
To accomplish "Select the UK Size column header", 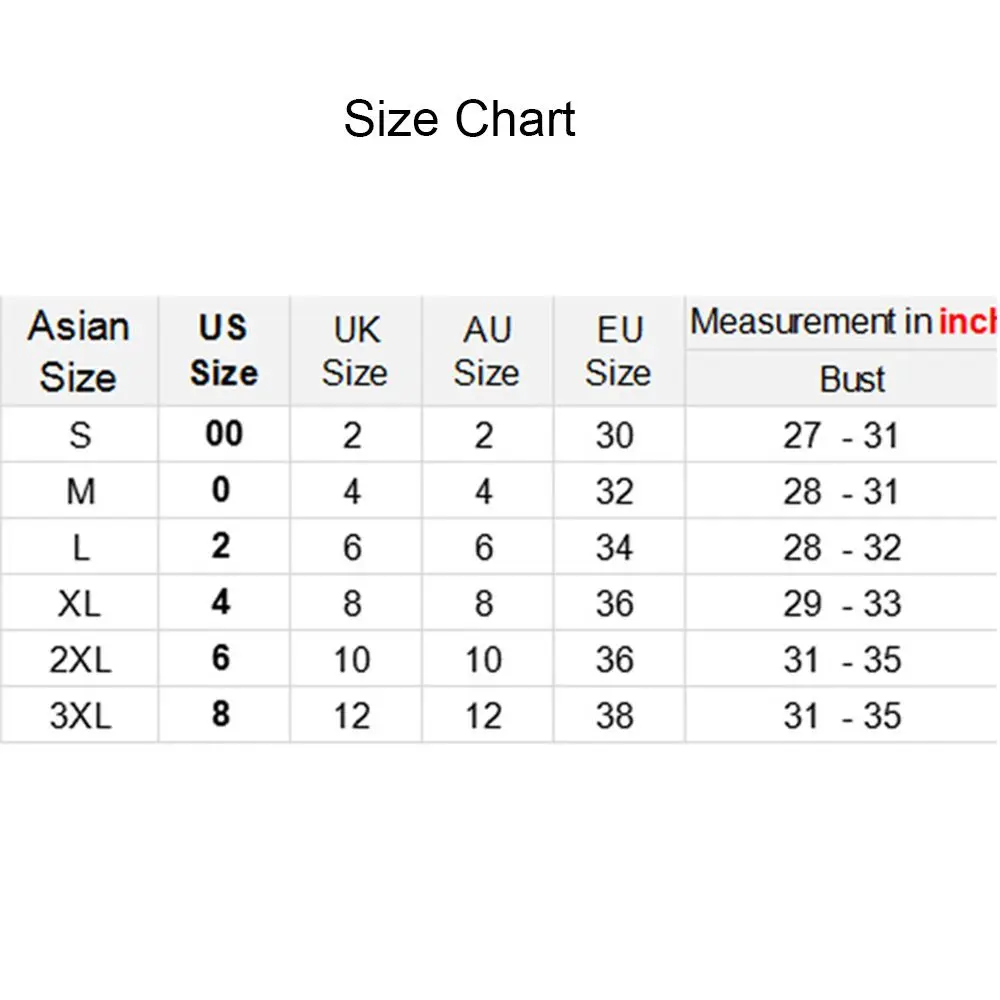I will pyautogui.click(x=355, y=351).
